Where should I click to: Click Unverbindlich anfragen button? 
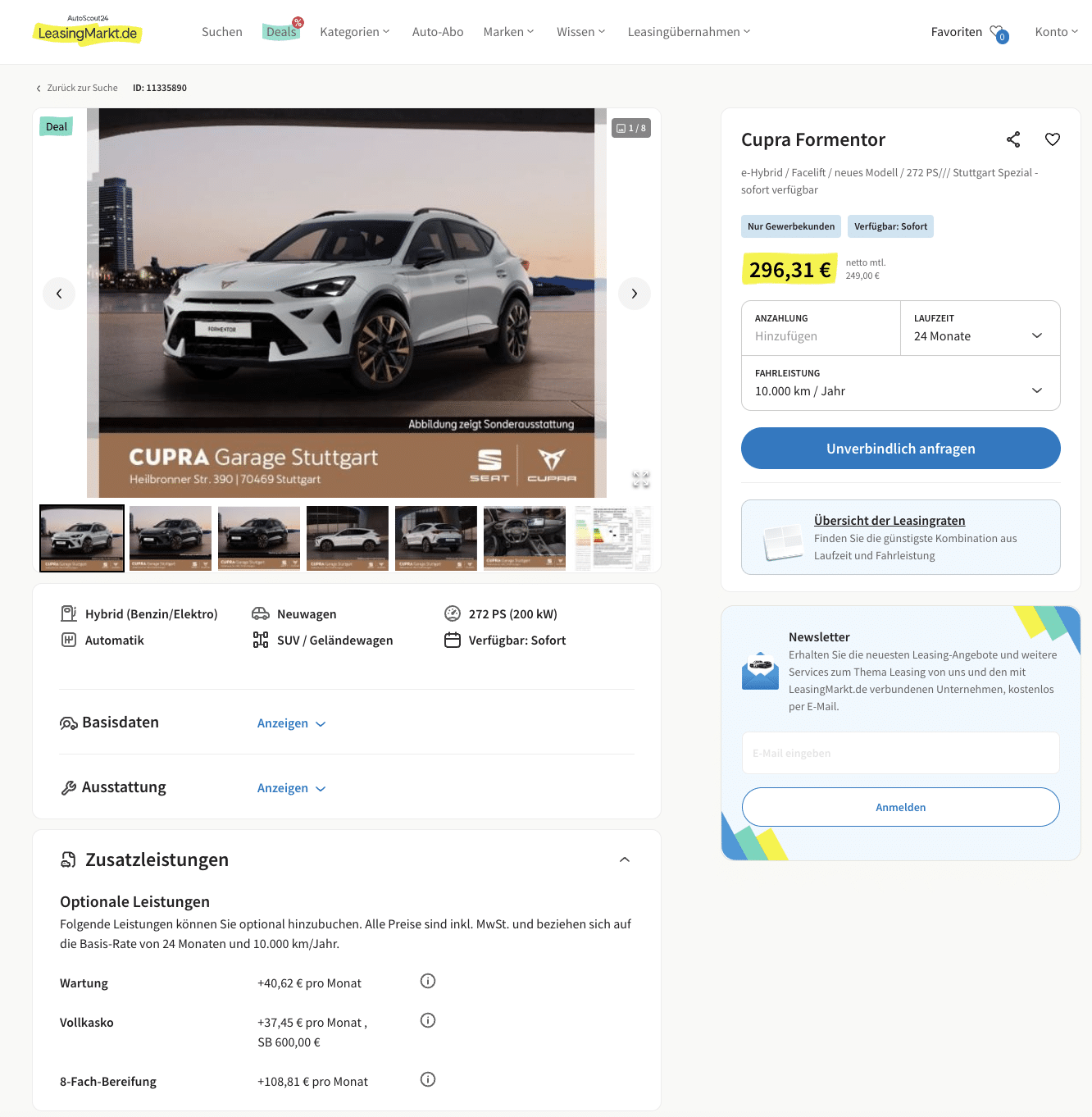pyautogui.click(x=901, y=448)
